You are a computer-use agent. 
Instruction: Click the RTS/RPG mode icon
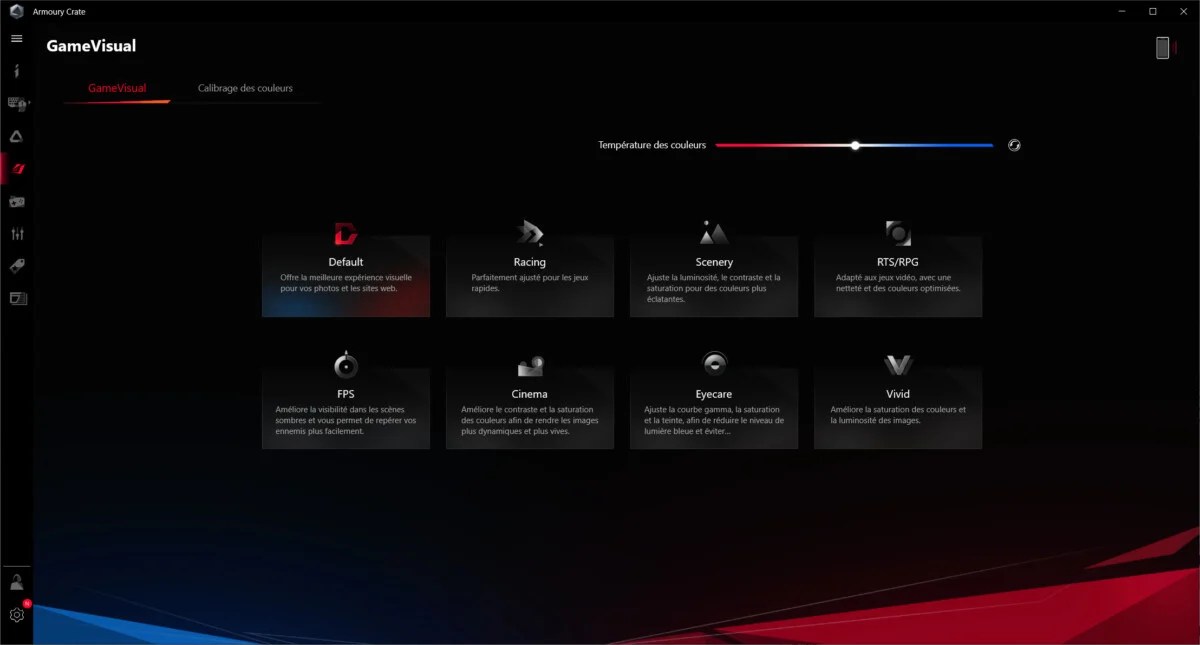898,233
